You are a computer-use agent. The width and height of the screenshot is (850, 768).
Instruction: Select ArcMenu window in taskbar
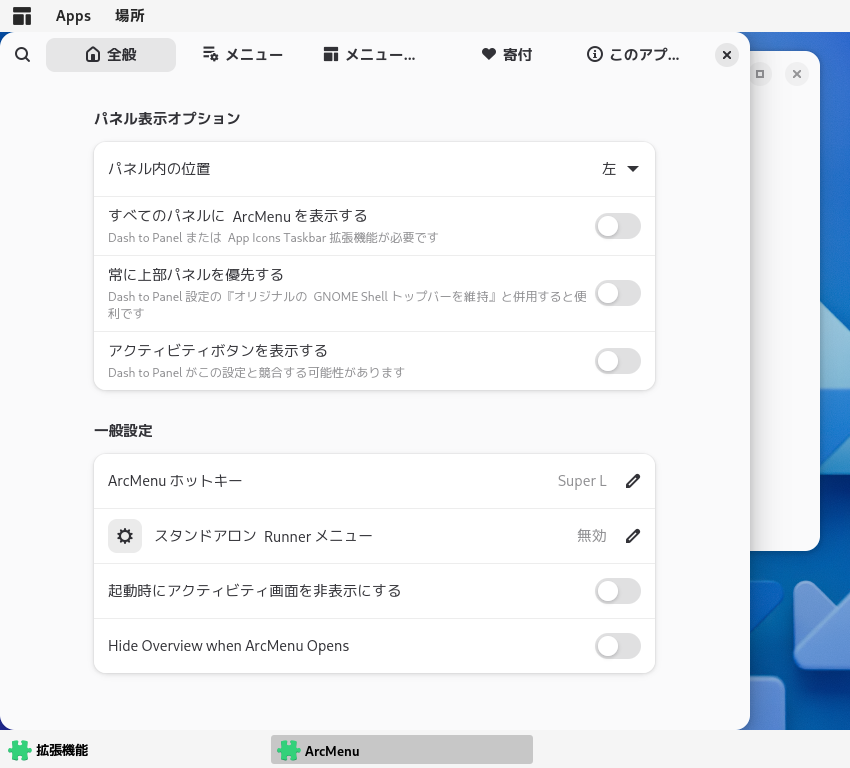tap(402, 750)
